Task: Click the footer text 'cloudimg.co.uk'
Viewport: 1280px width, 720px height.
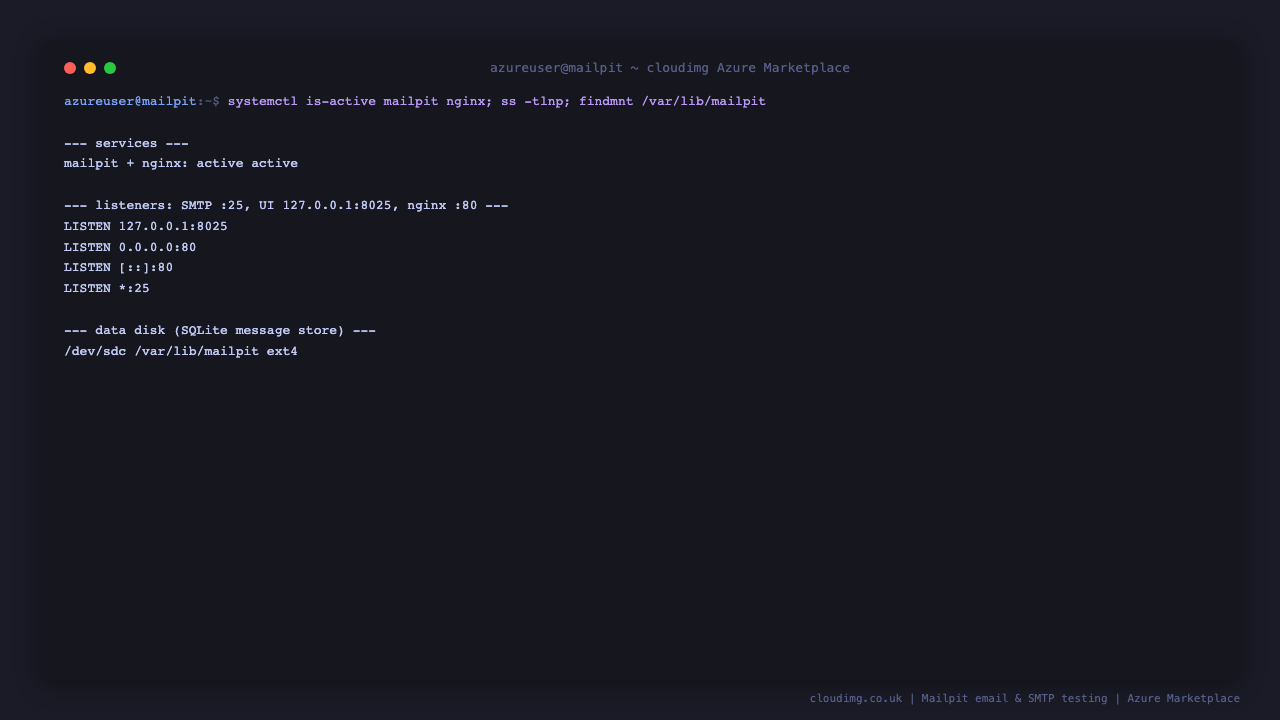Action: coord(856,698)
